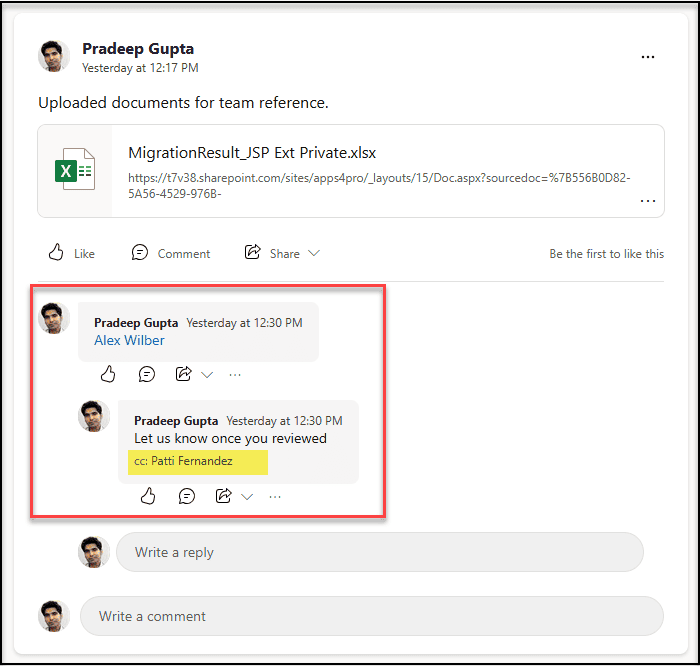Click the Write a reply field
The height and width of the screenshot is (666, 700).
[x=379, y=552]
